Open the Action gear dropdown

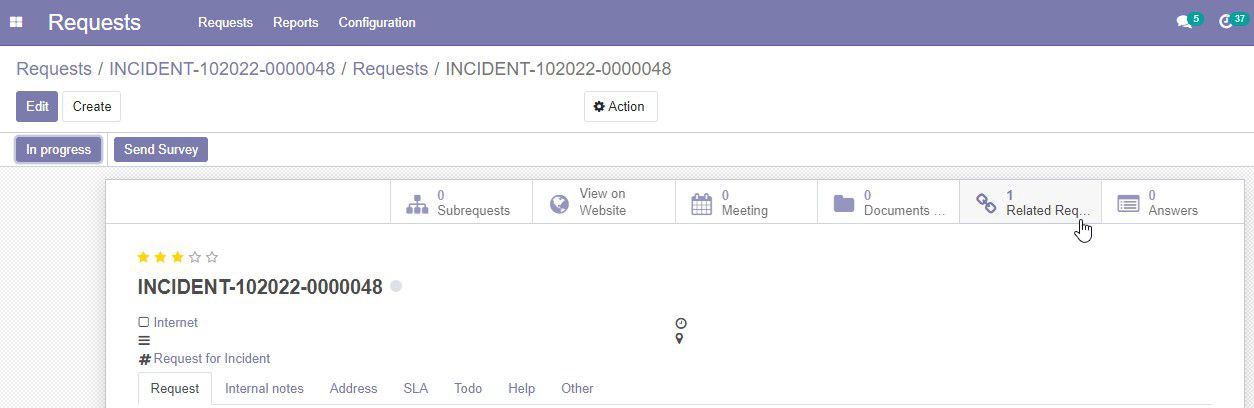pyautogui.click(x=620, y=106)
